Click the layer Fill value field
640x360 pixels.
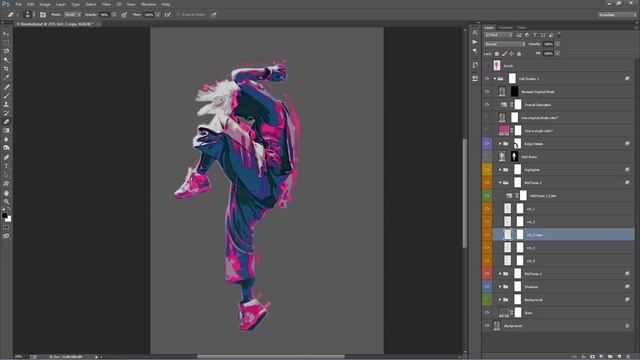[549, 53]
